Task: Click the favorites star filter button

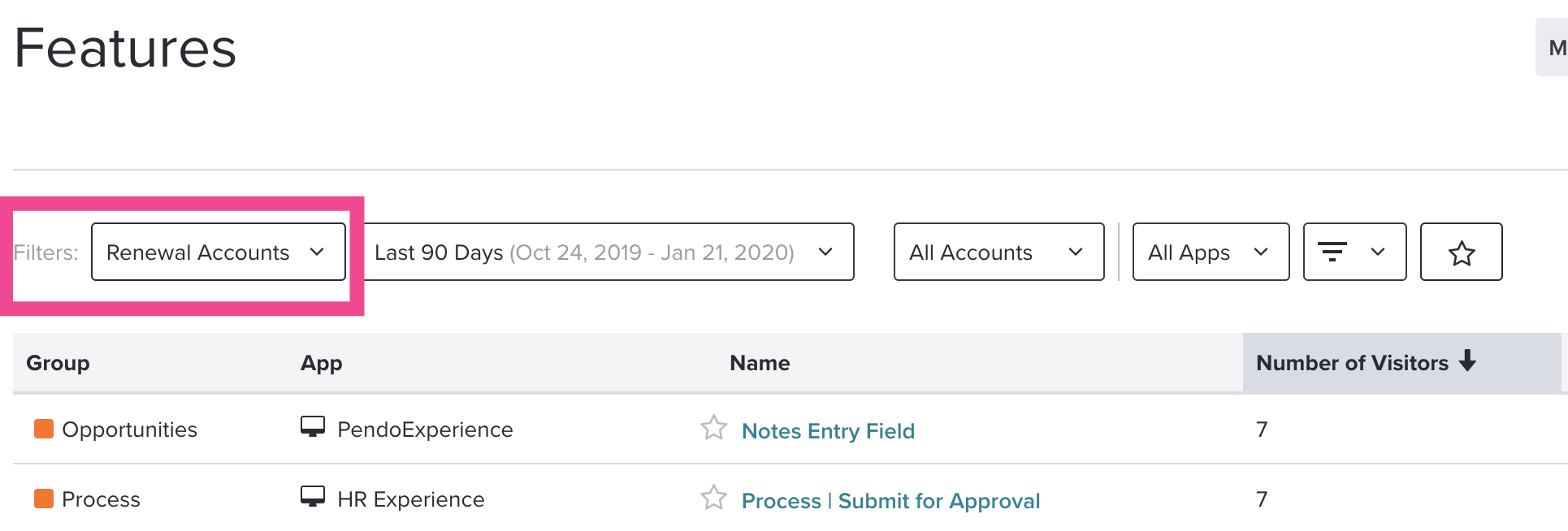Action: 1461,252
